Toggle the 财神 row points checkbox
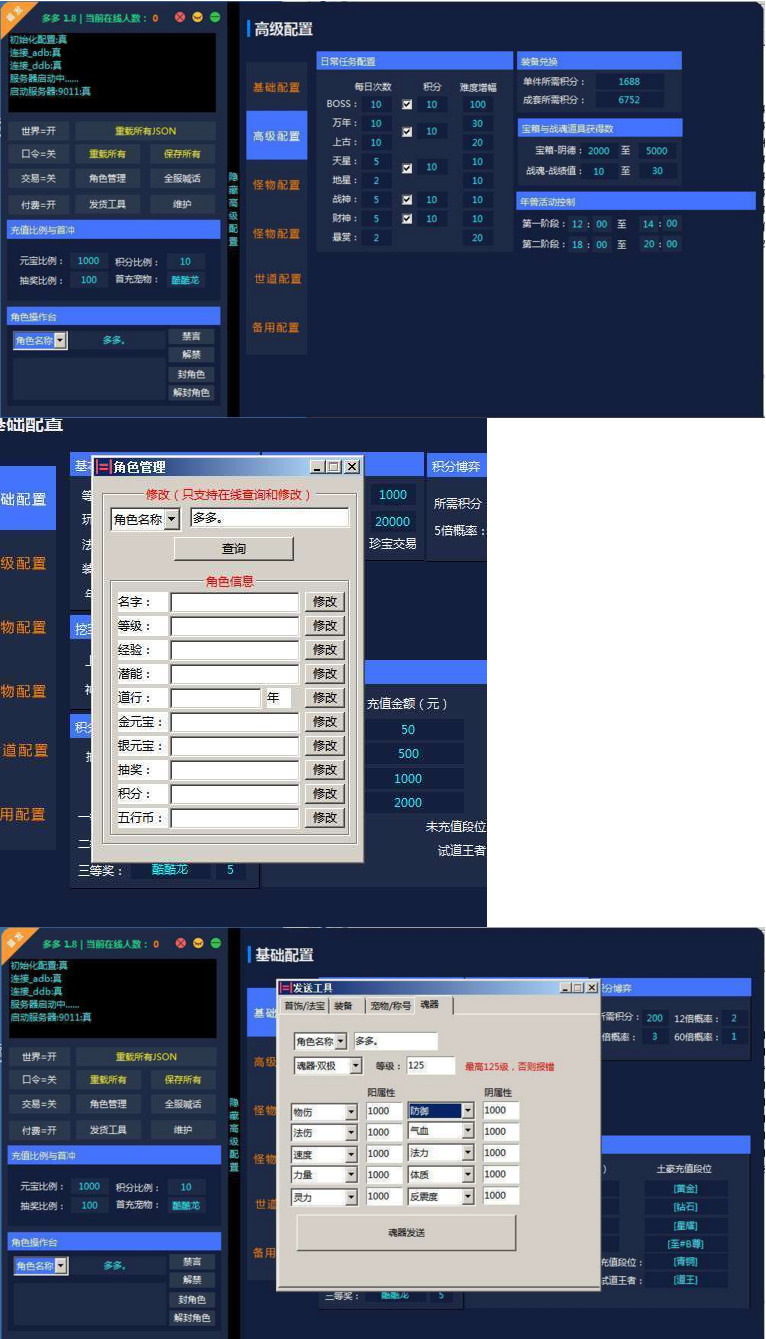The height and width of the screenshot is (1339, 766). 407,218
